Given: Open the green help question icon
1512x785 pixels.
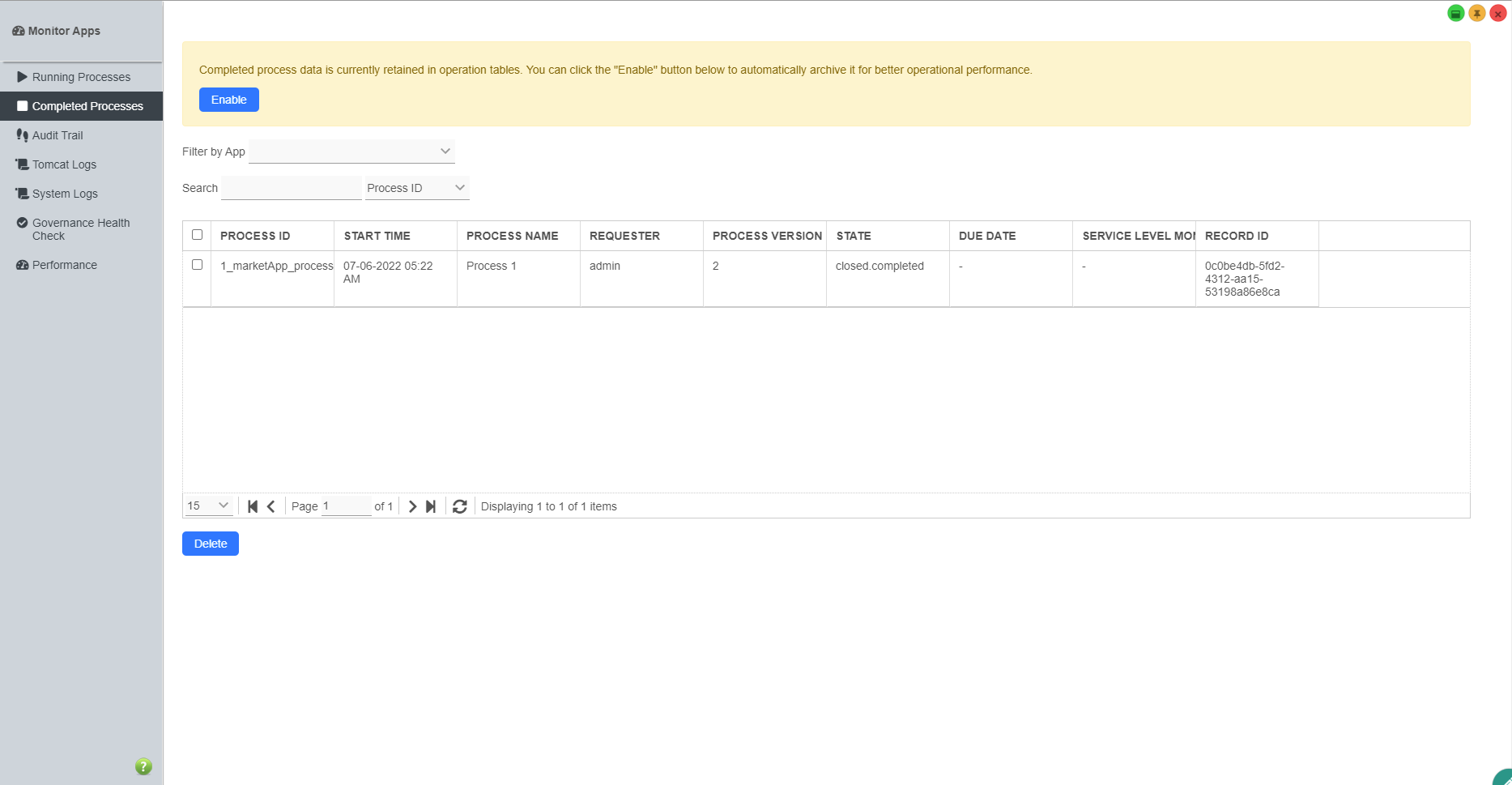Looking at the screenshot, I should click(143, 766).
